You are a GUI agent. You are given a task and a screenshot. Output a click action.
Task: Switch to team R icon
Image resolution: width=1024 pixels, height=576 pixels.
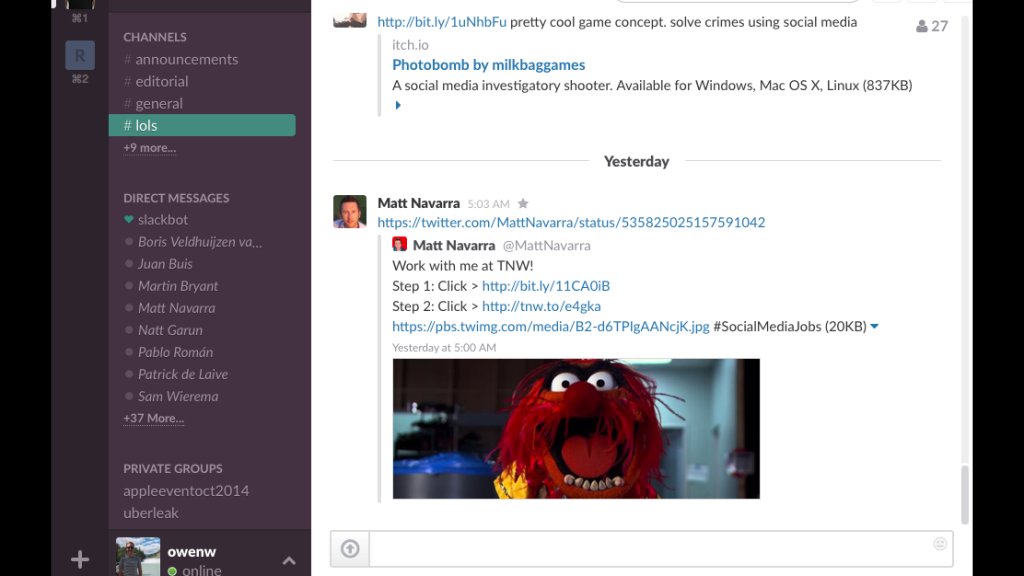pyautogui.click(x=80, y=56)
